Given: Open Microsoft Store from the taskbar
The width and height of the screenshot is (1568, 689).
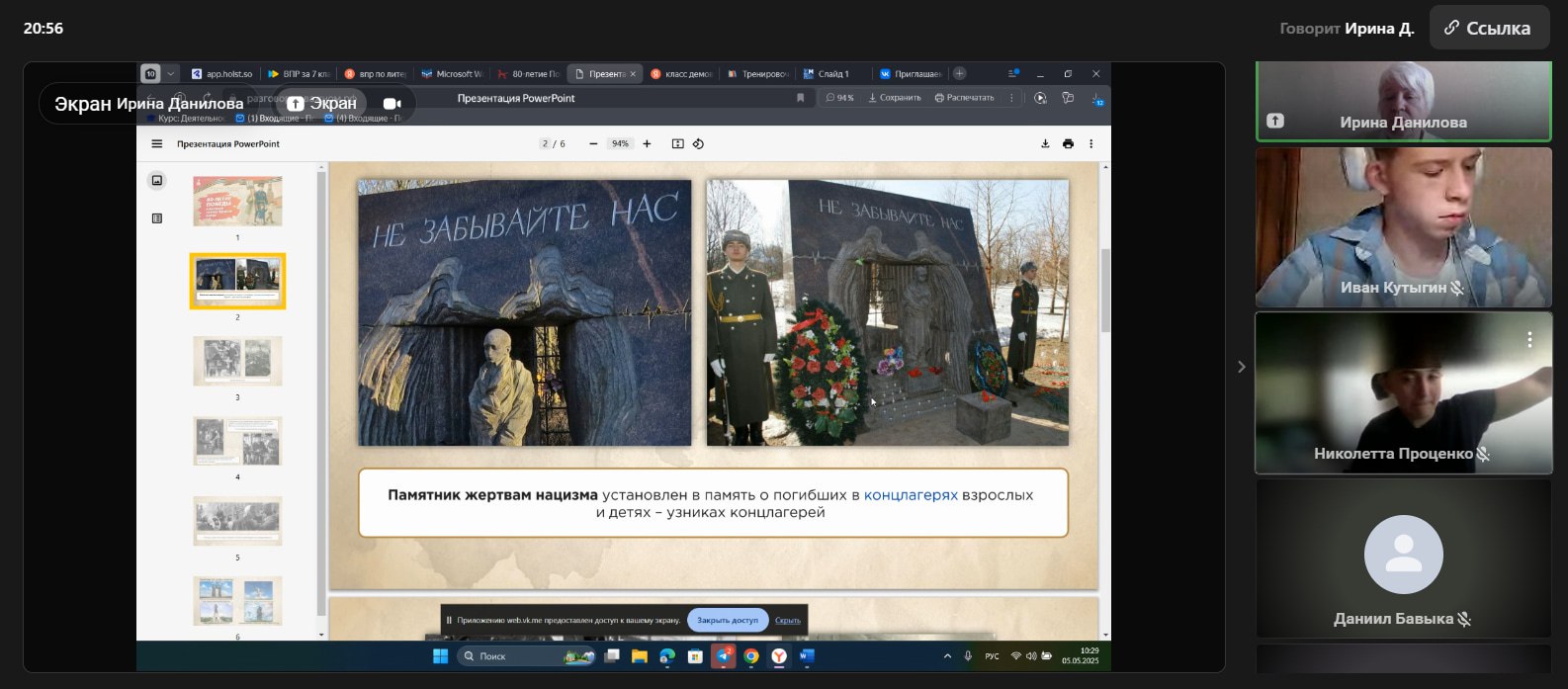Looking at the screenshot, I should (695, 656).
